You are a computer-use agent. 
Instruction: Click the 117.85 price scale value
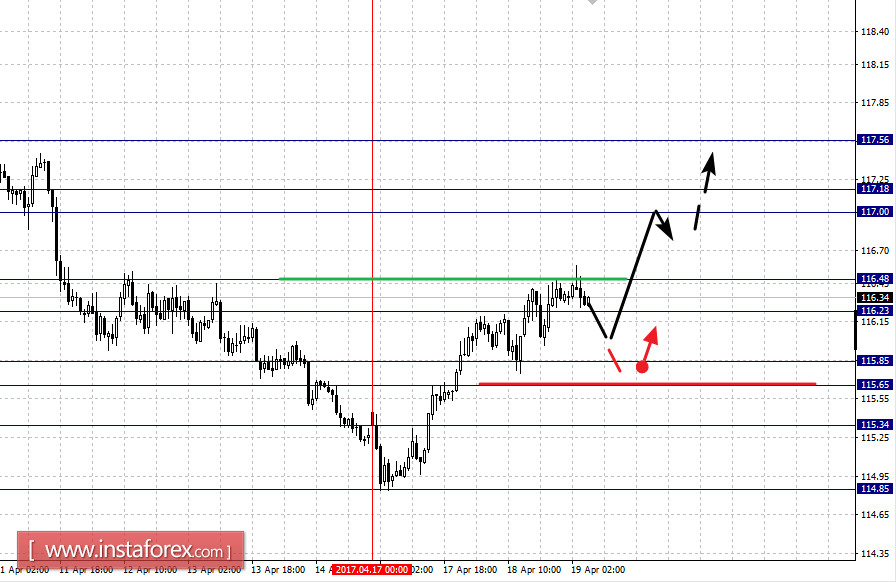click(x=875, y=103)
